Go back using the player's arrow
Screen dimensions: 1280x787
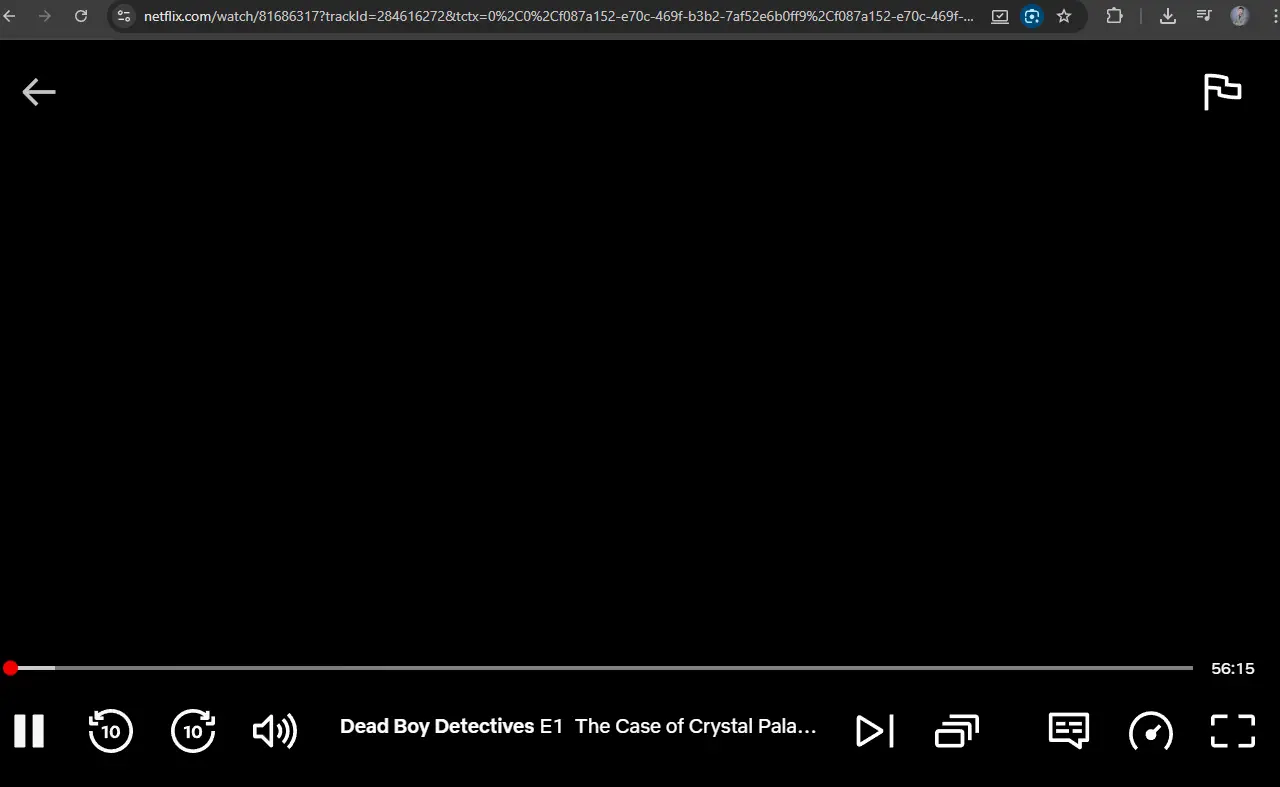[x=39, y=92]
